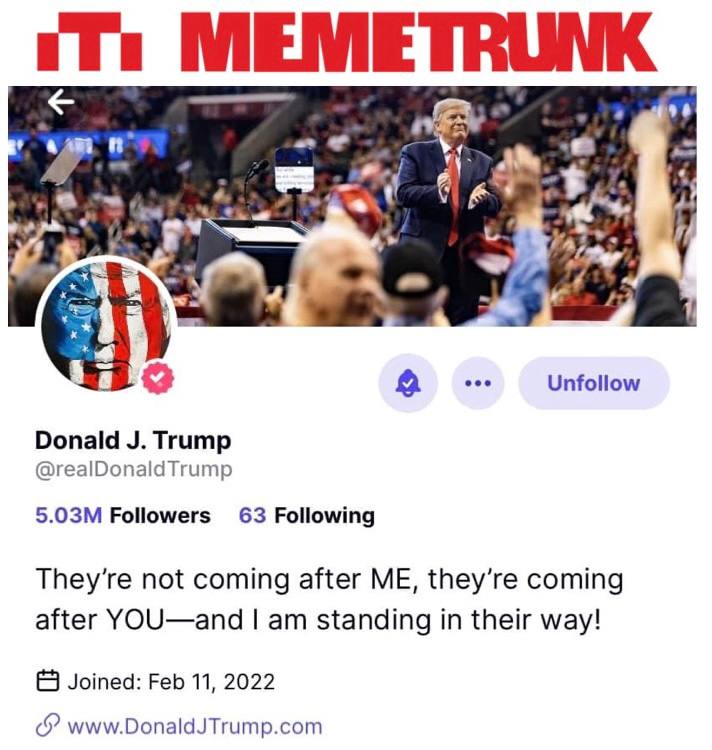Image resolution: width=712 pixels, height=750 pixels.
Task: Open the three-dot more options menu
Action: [x=478, y=383]
